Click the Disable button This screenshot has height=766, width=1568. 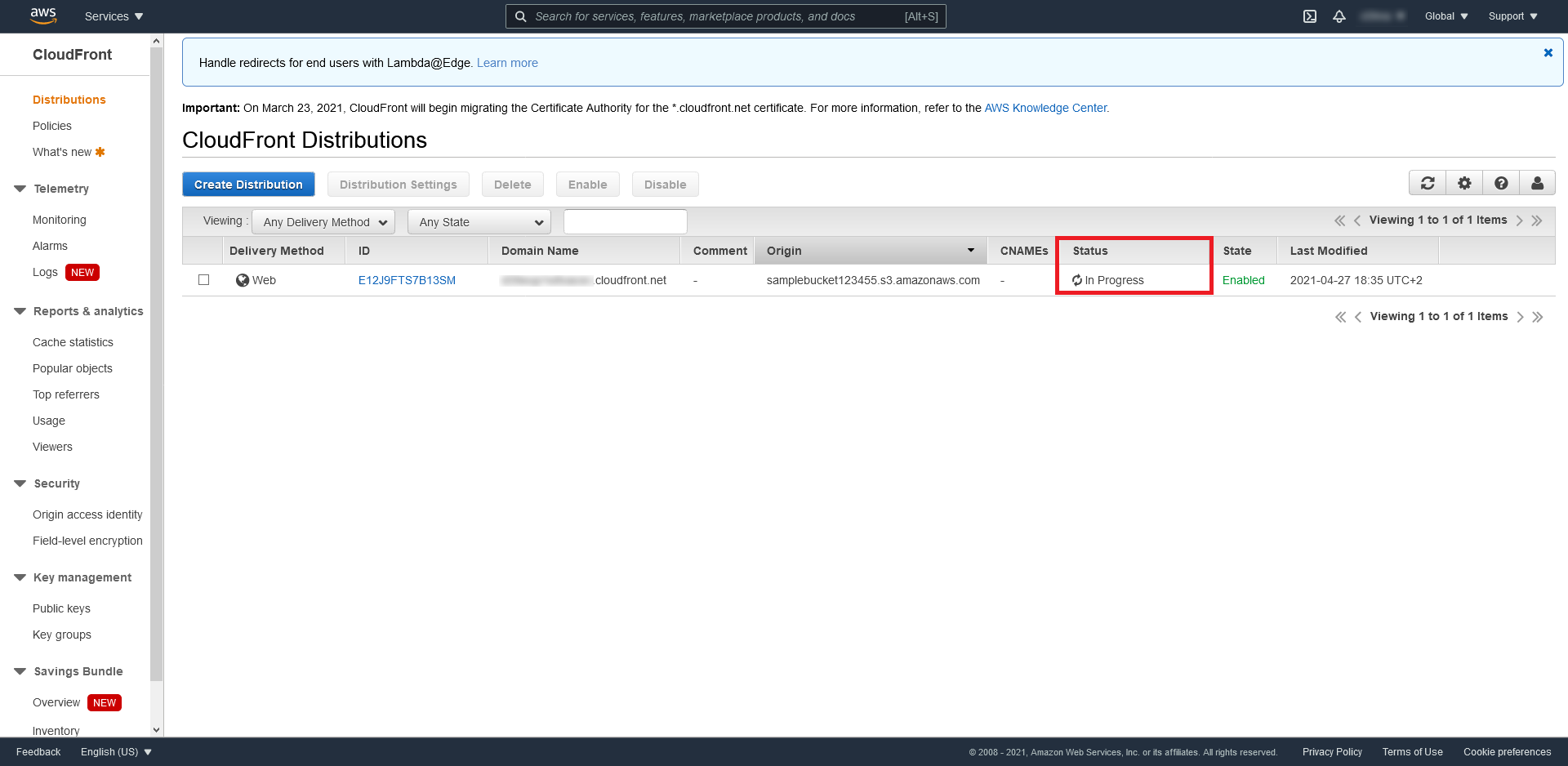(x=666, y=185)
